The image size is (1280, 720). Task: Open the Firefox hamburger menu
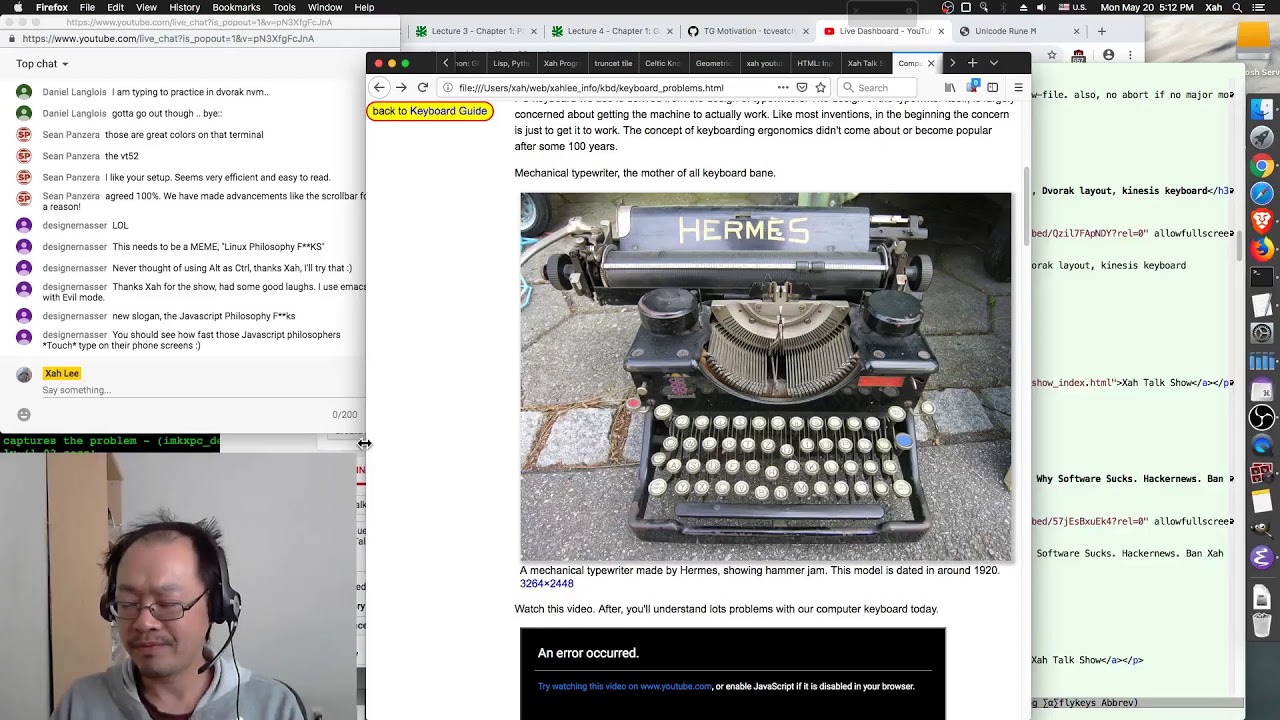coord(1018,88)
